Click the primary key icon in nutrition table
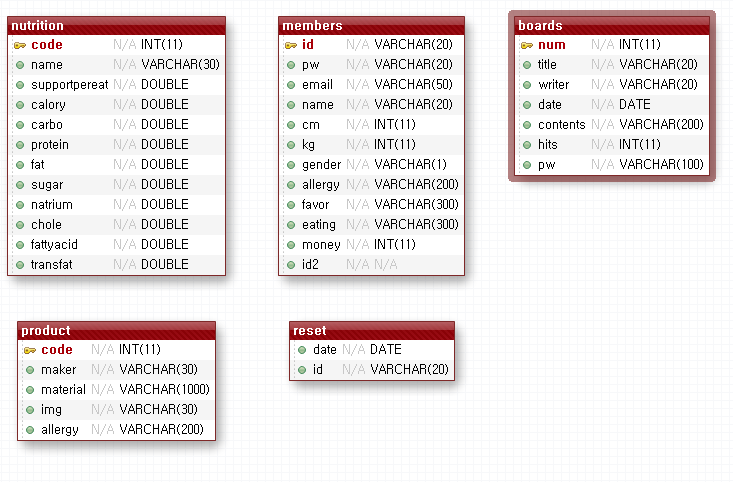The width and height of the screenshot is (733, 482). [x=20, y=45]
